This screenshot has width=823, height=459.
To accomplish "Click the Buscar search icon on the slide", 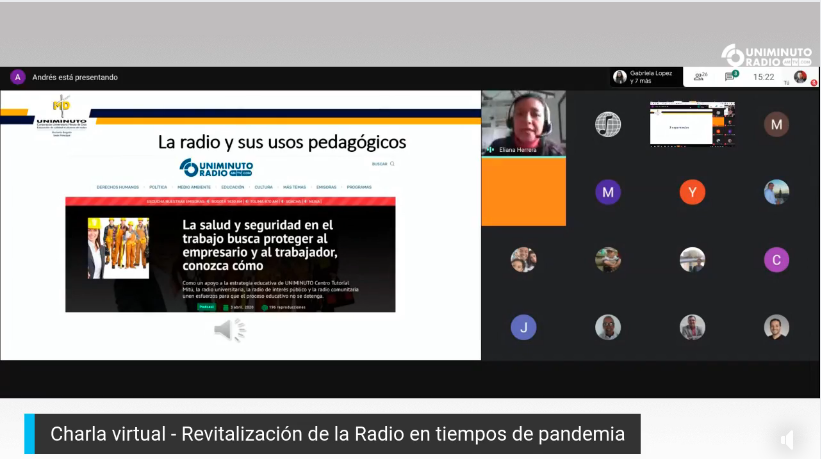I will tap(392, 164).
